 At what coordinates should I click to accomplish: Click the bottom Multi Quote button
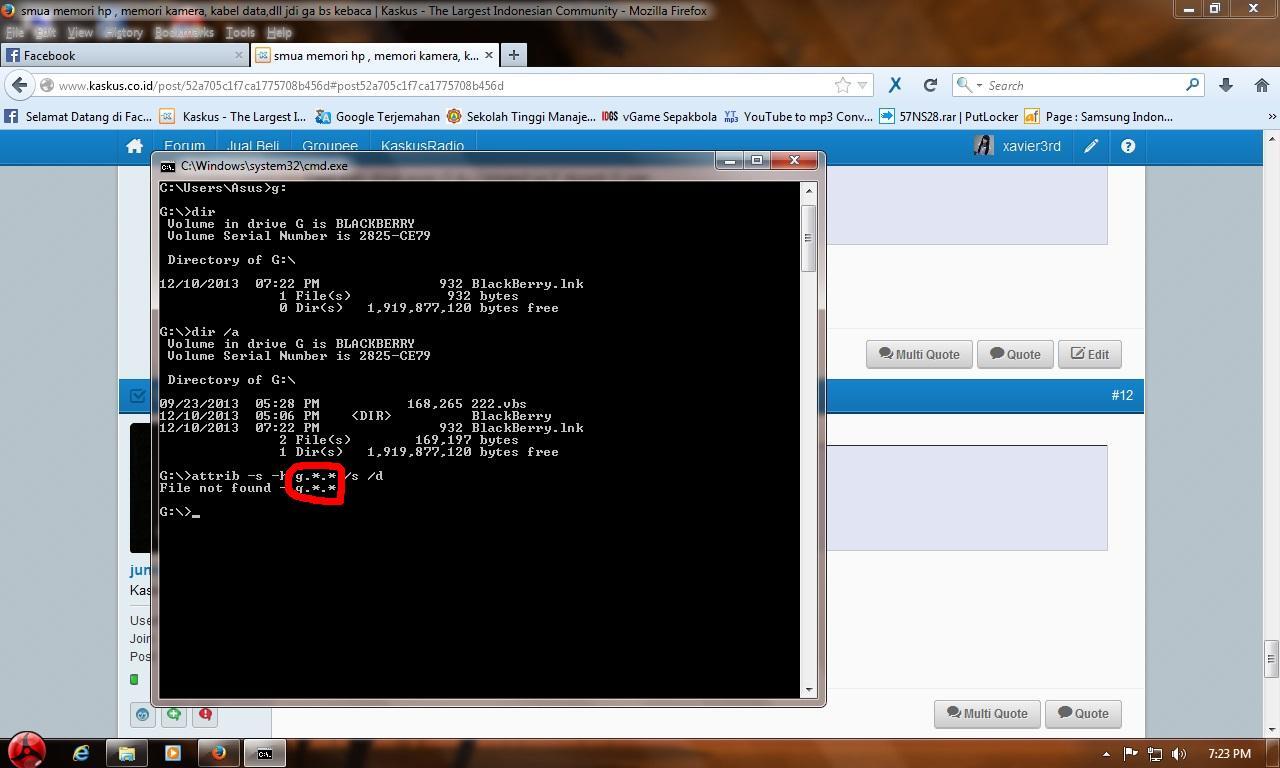pos(987,713)
